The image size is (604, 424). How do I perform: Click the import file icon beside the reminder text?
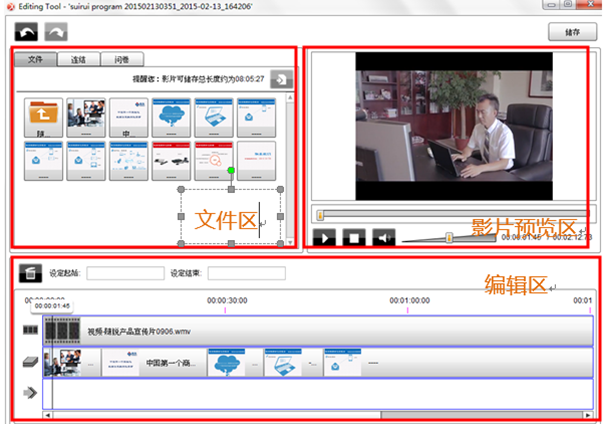(x=281, y=80)
